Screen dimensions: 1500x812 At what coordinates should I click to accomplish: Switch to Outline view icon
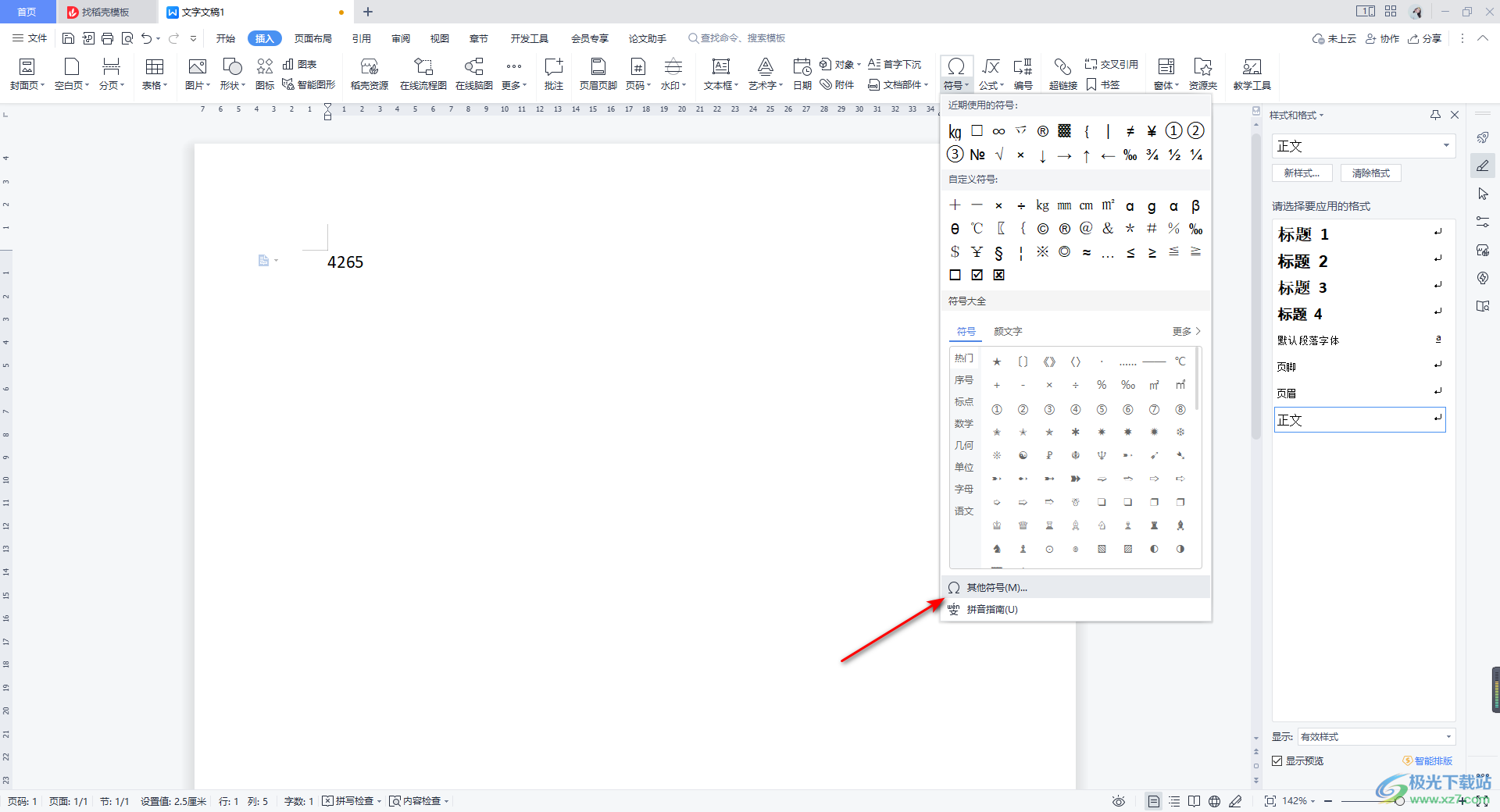point(1174,801)
